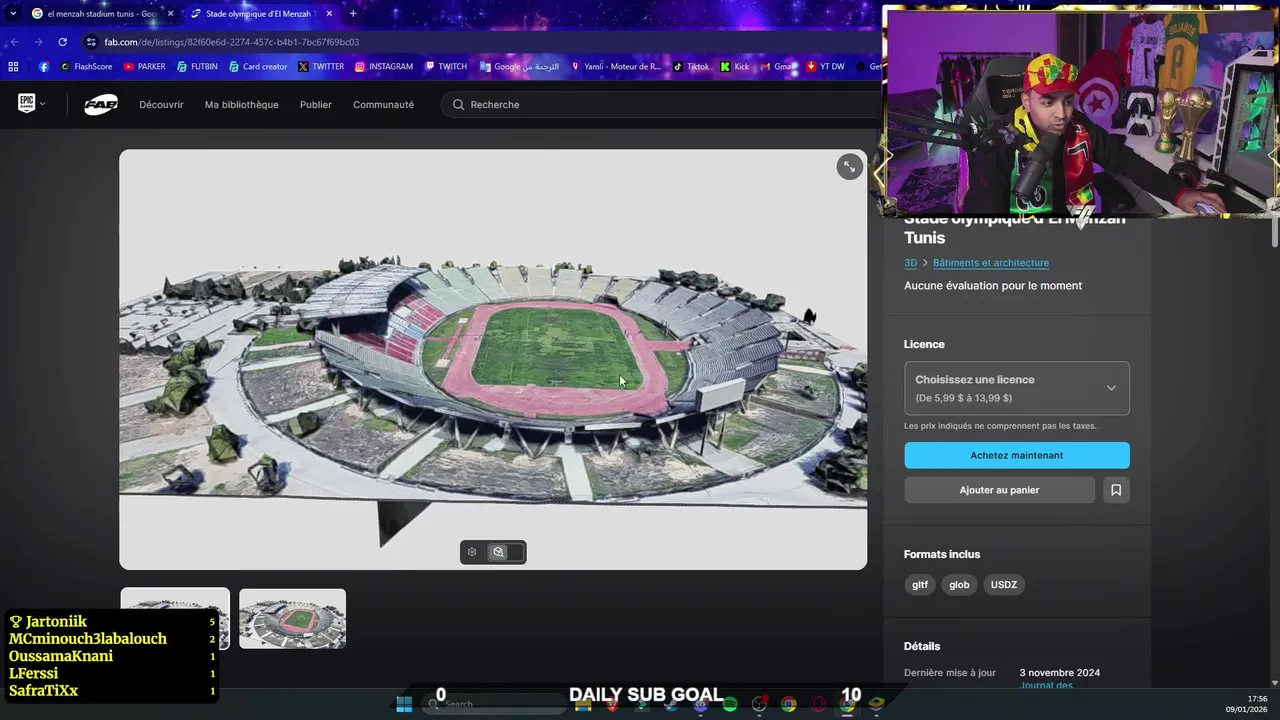Viewport: 1280px width, 720px height.
Task: Open the YT DW bookmark
Action: pyautogui.click(x=825, y=67)
